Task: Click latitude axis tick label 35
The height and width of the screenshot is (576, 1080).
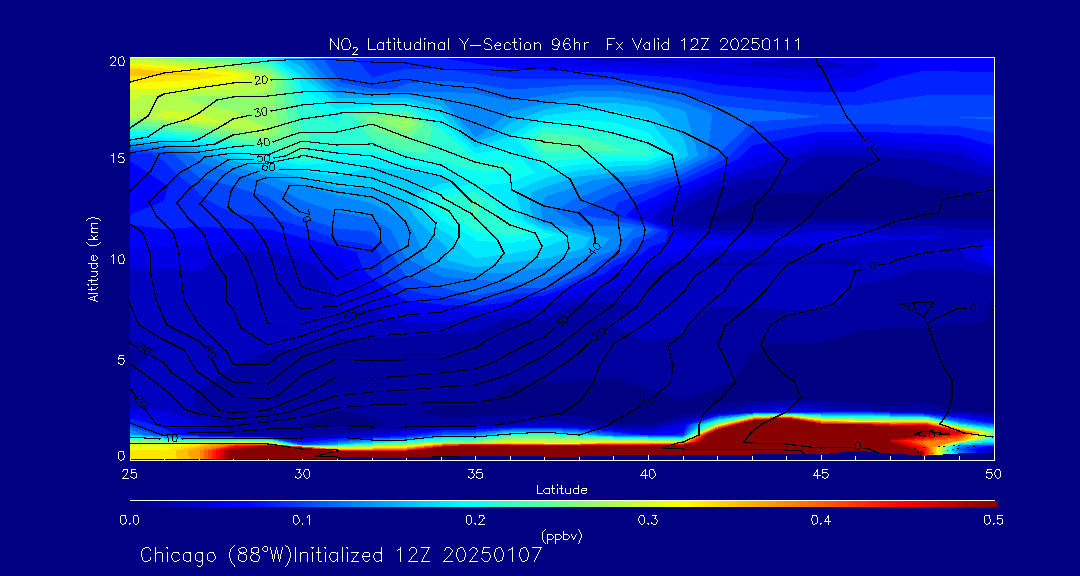Action: pyautogui.click(x=475, y=474)
